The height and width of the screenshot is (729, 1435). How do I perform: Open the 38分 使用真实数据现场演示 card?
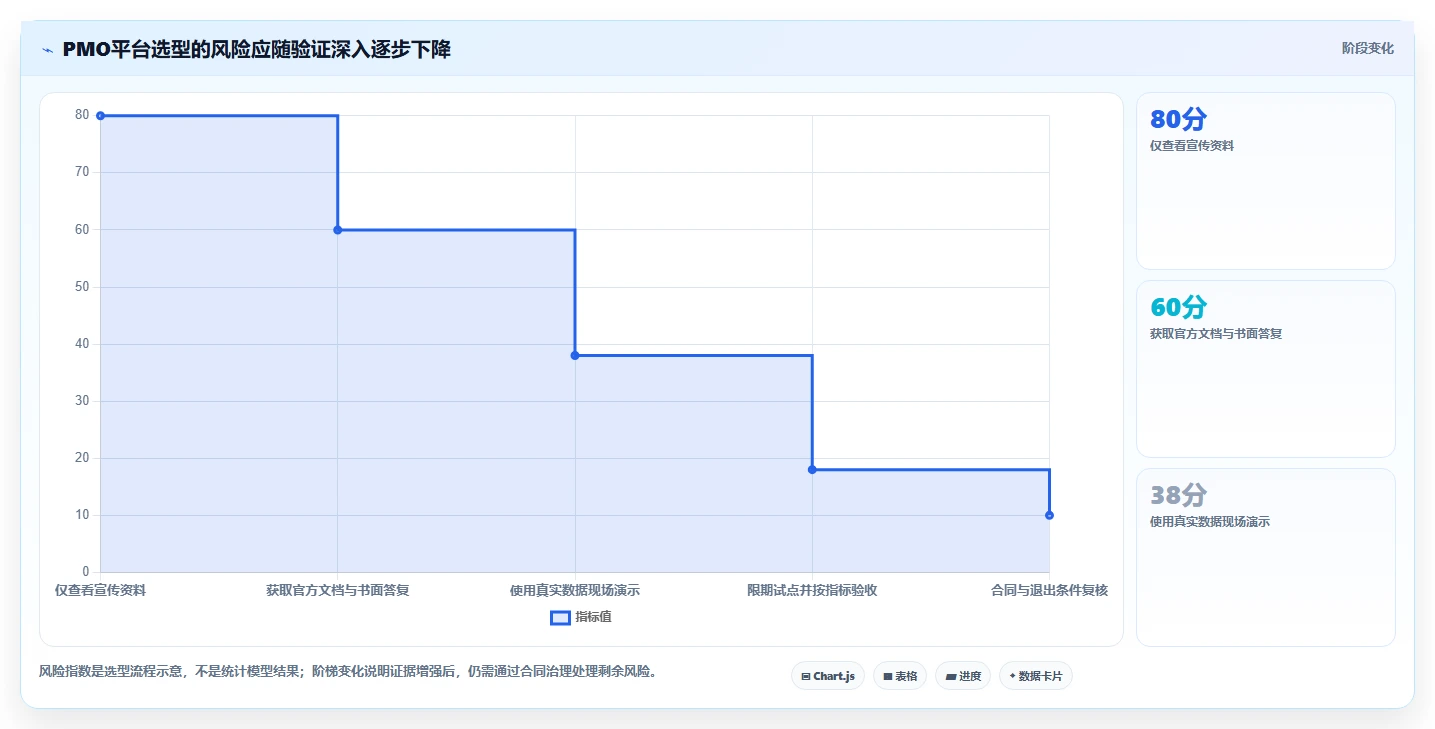[1265, 557]
